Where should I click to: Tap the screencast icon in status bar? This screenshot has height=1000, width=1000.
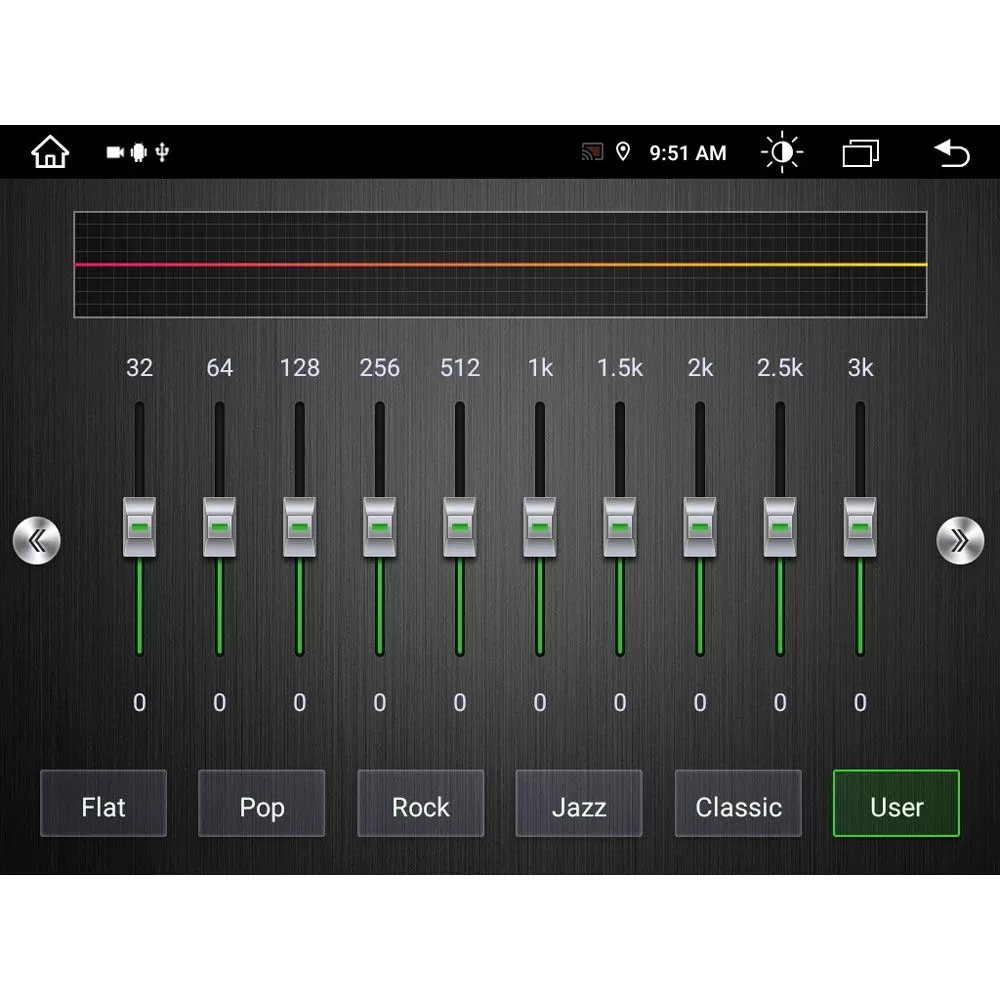tap(593, 152)
